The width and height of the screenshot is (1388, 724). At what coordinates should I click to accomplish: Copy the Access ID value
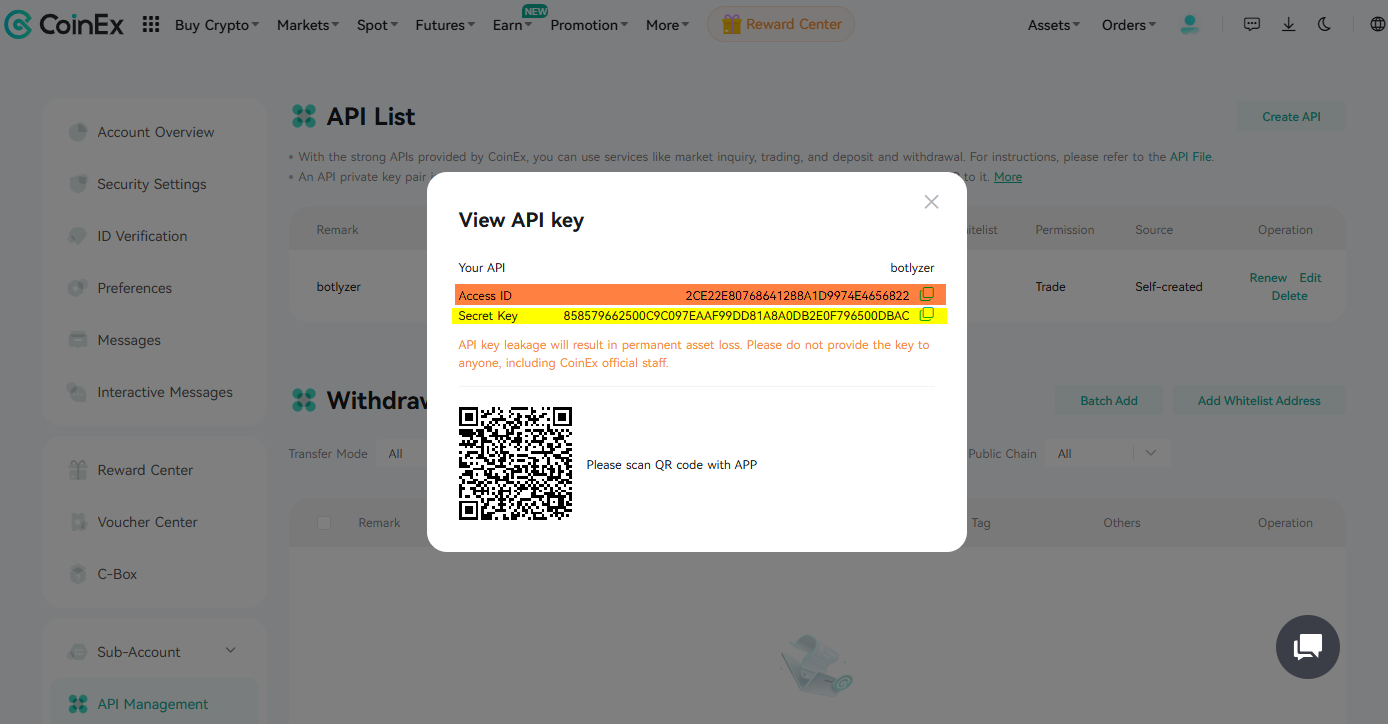tap(926, 295)
